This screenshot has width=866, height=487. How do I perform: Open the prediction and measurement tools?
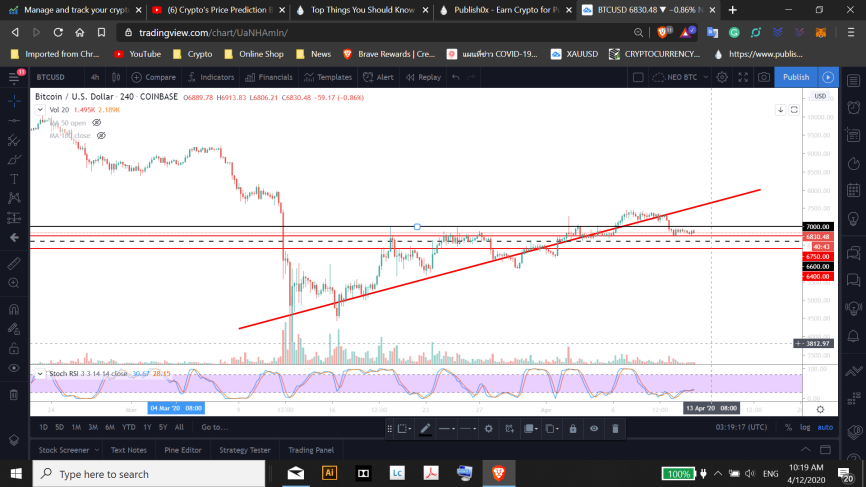(x=14, y=218)
